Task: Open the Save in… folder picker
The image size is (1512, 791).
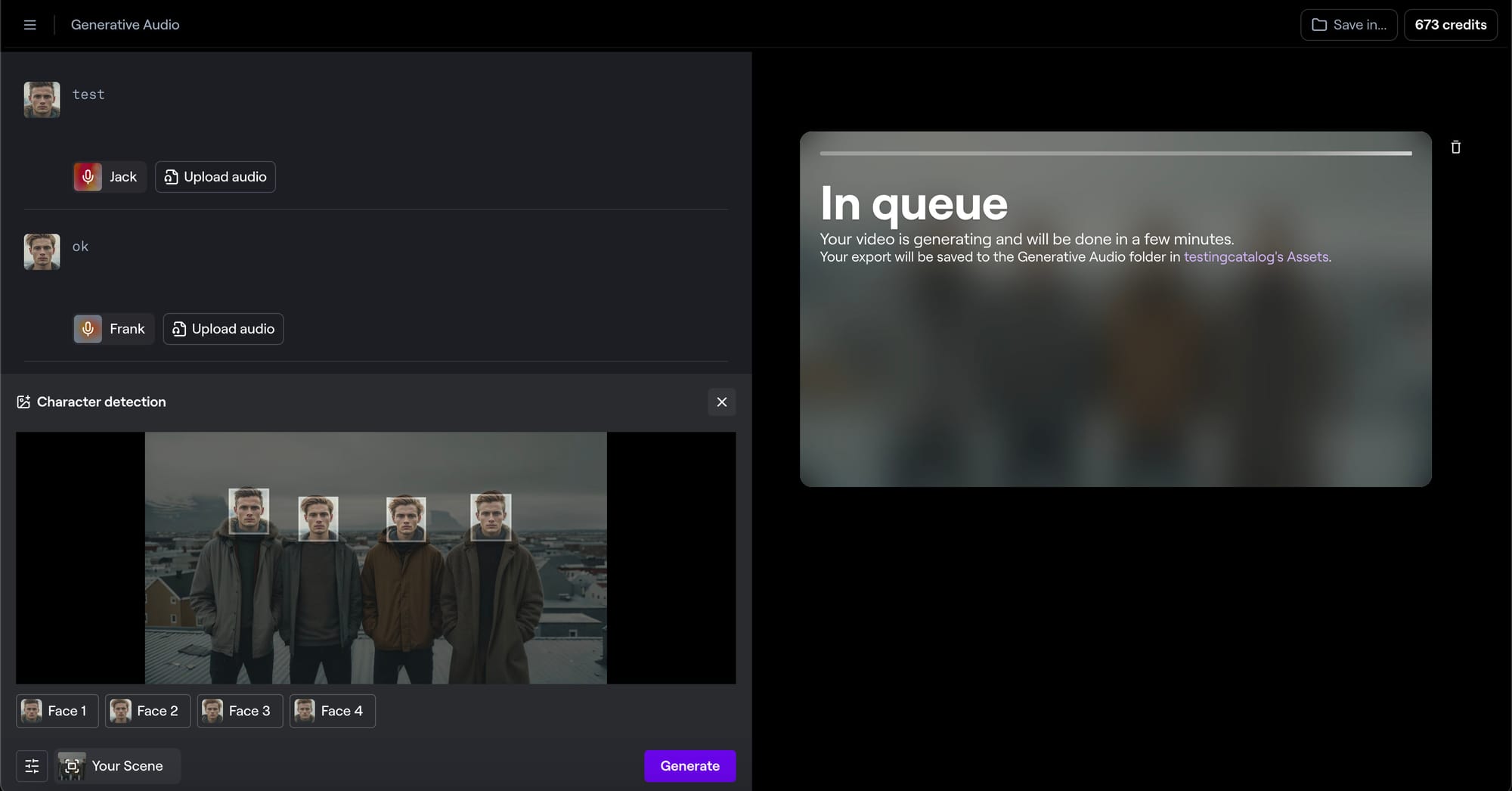Action: (x=1349, y=25)
